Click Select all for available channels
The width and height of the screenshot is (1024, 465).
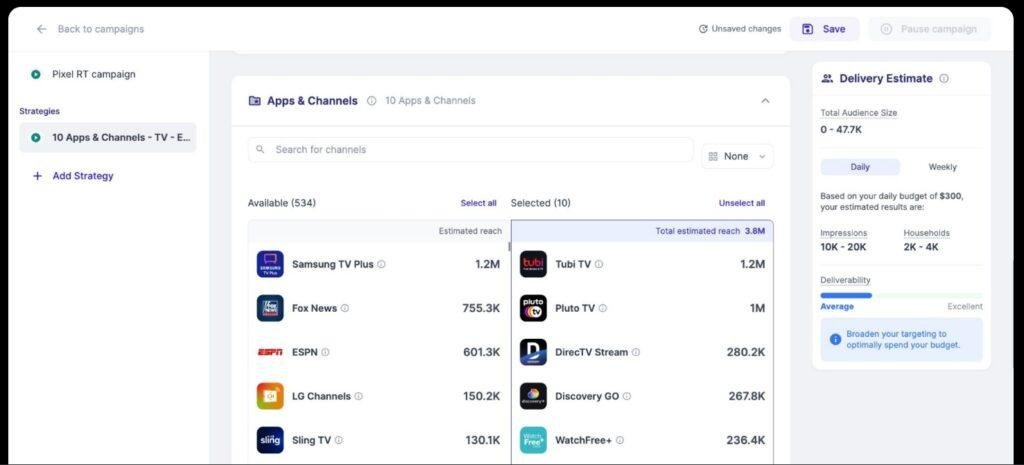[x=478, y=203]
